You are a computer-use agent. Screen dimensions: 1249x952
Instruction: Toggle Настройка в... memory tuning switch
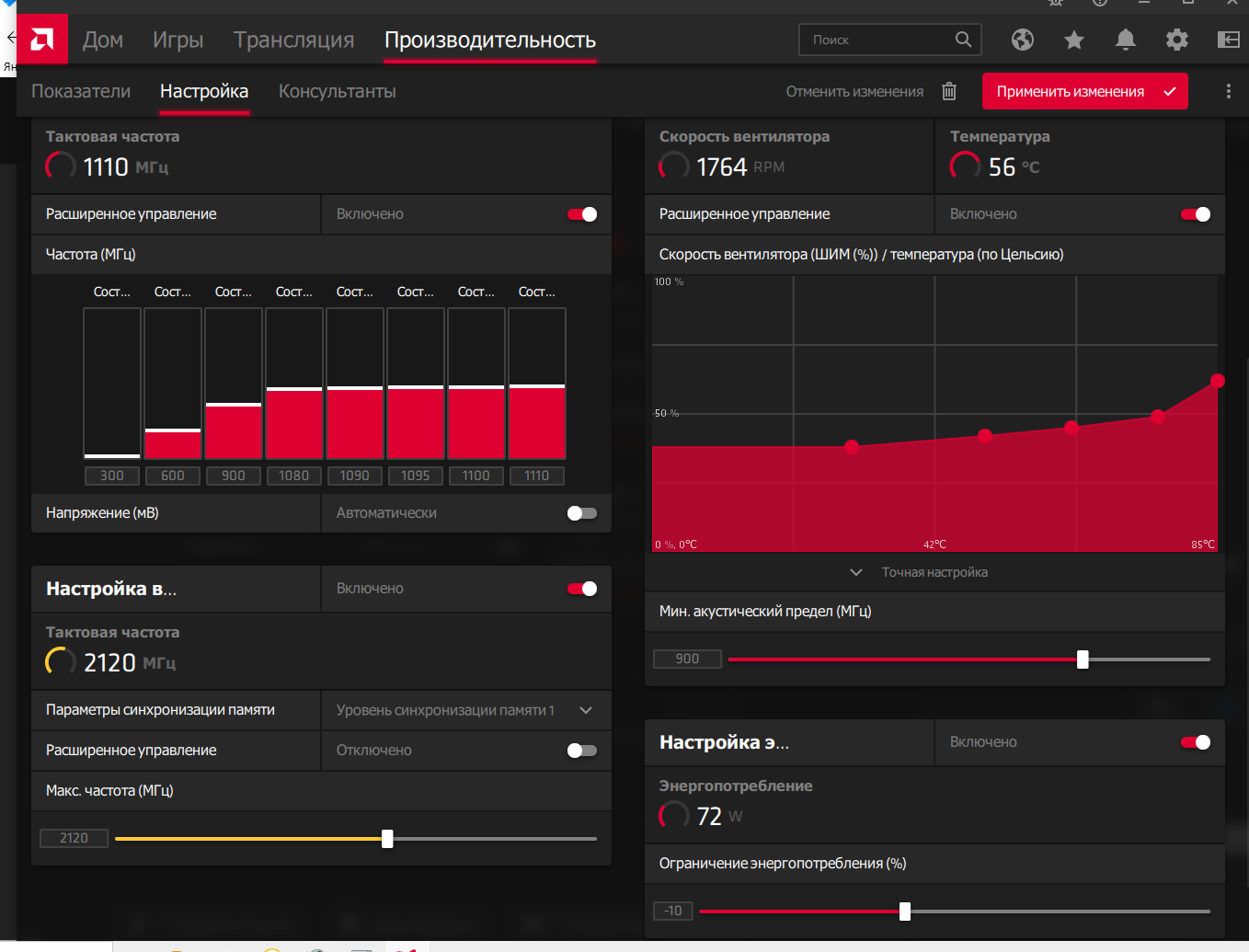[x=582, y=589]
